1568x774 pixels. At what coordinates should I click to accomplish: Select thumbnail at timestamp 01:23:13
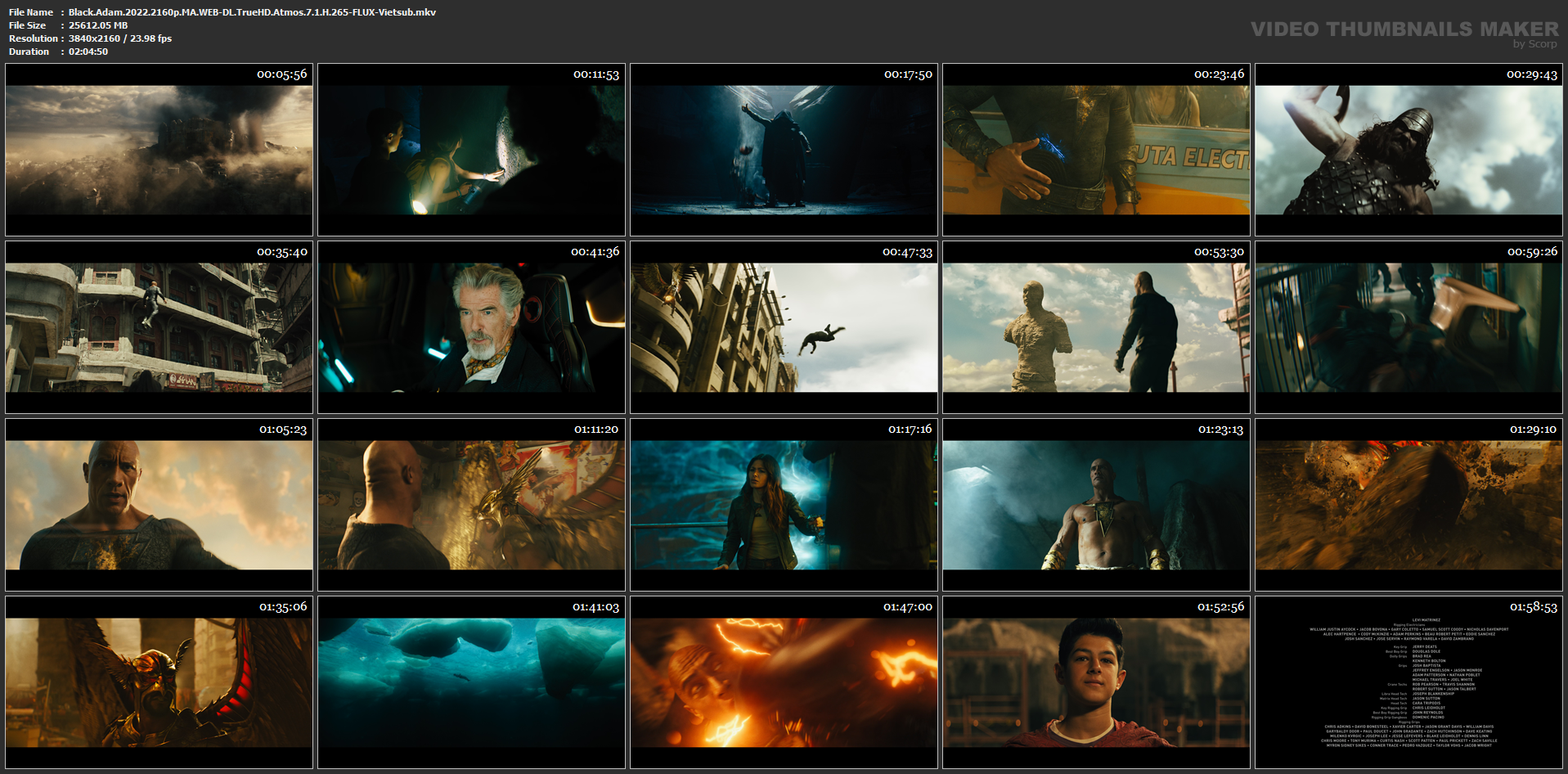(x=1096, y=505)
